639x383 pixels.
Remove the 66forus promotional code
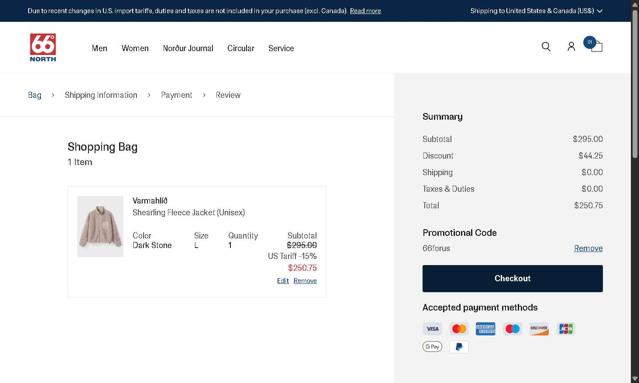point(588,248)
